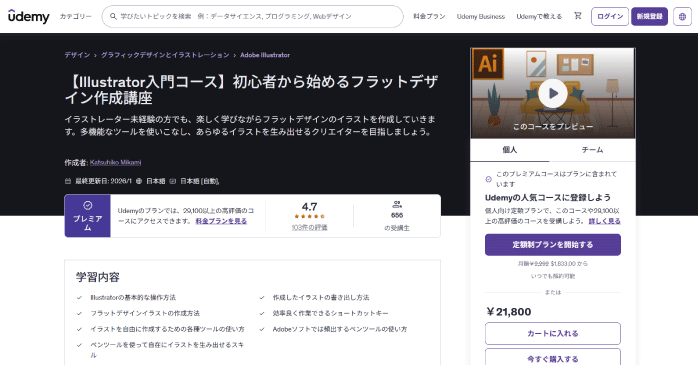Click the search magnifier icon
The width and height of the screenshot is (698, 365).
point(113,16)
